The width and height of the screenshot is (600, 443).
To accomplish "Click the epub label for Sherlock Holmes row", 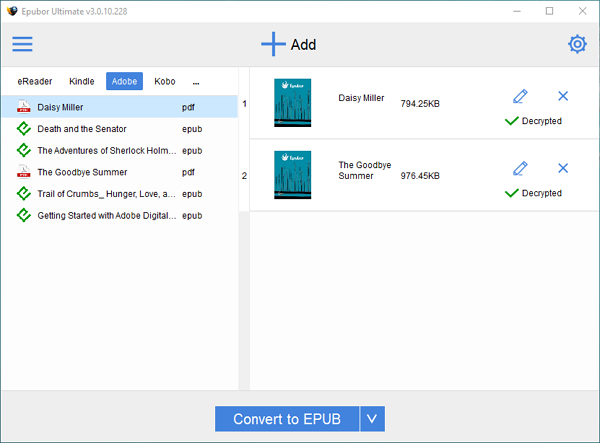I will pos(192,151).
